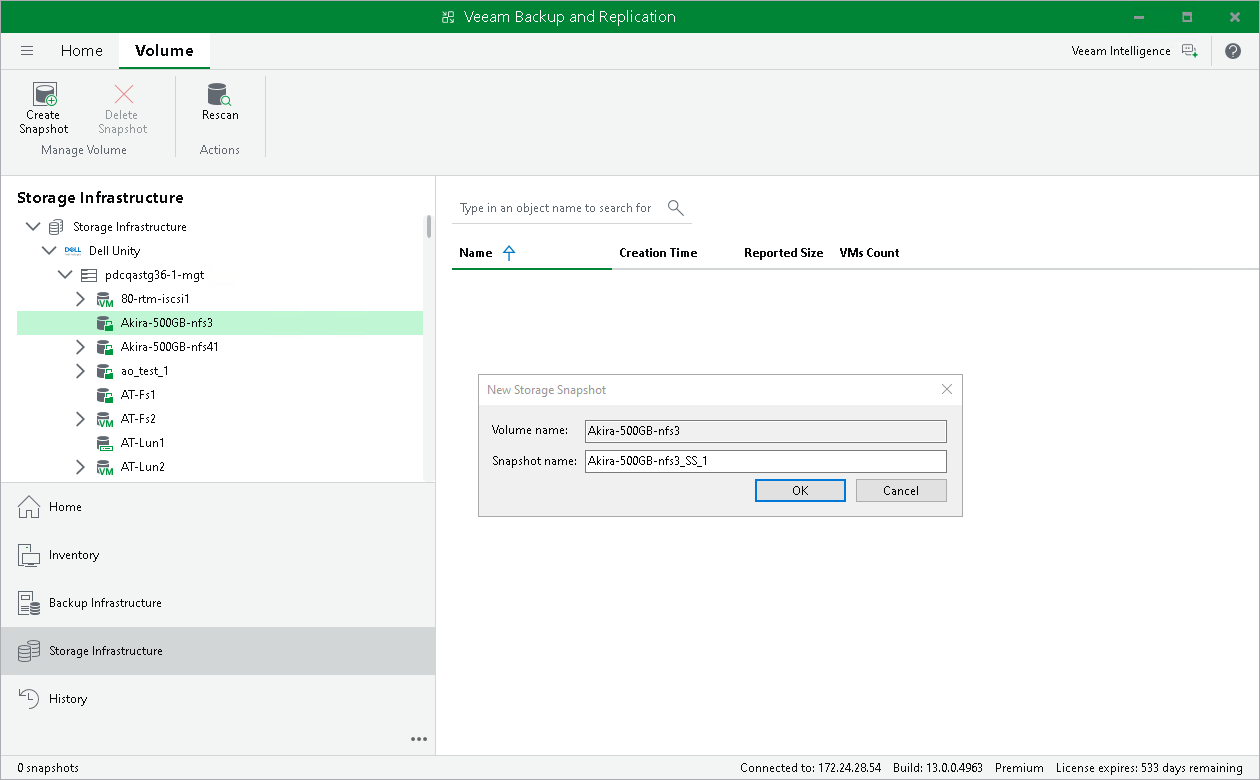1260x780 pixels.
Task: Collapse the Storage Infrastructure tree root
Action: click(x=33, y=227)
